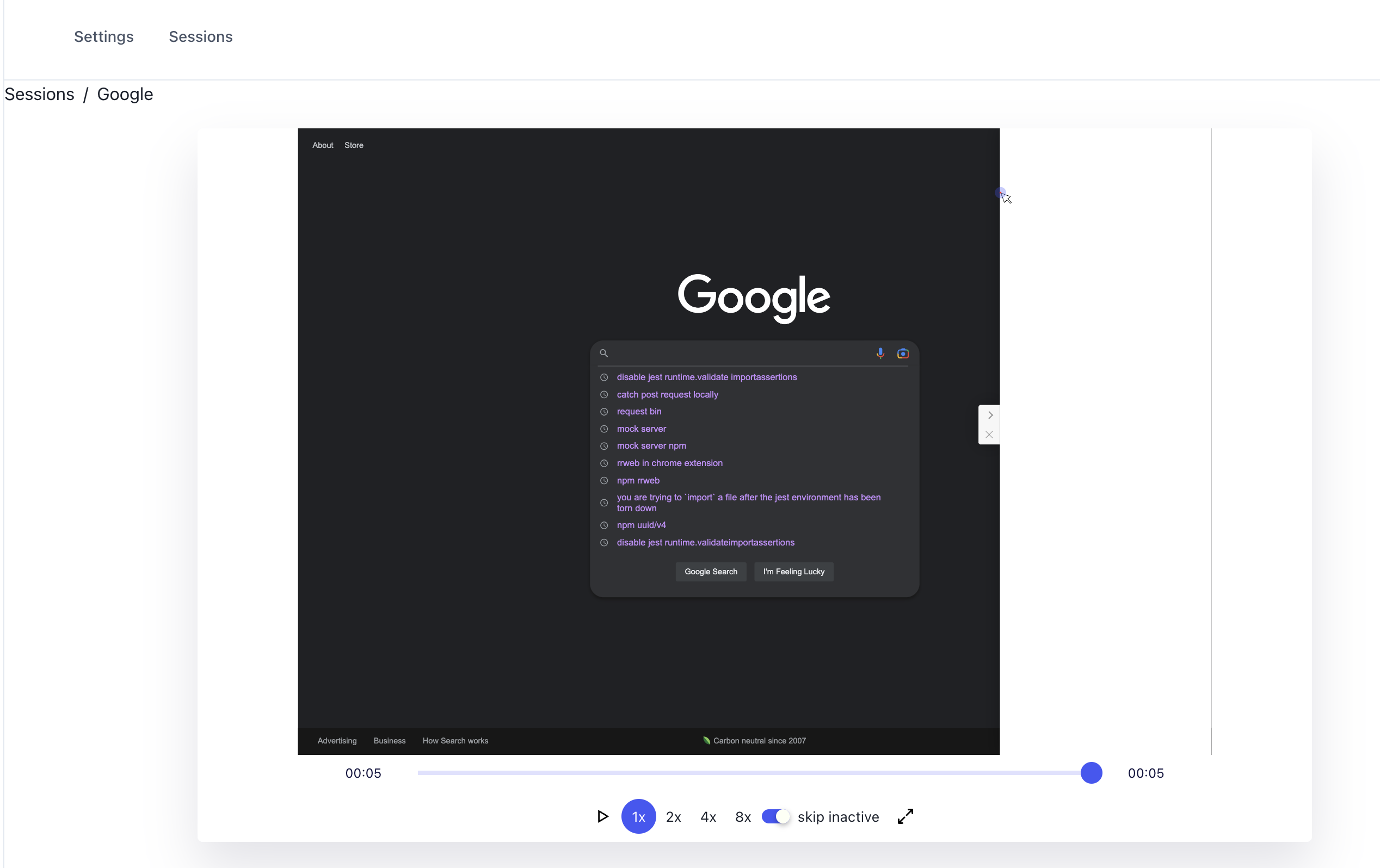Click inside the Google search input field

[734, 353]
